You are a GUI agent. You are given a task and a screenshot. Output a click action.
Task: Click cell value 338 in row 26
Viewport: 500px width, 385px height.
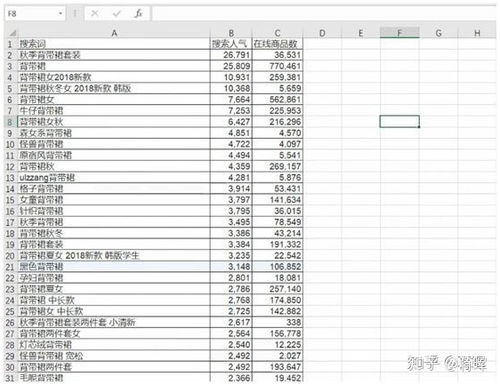tap(277, 322)
